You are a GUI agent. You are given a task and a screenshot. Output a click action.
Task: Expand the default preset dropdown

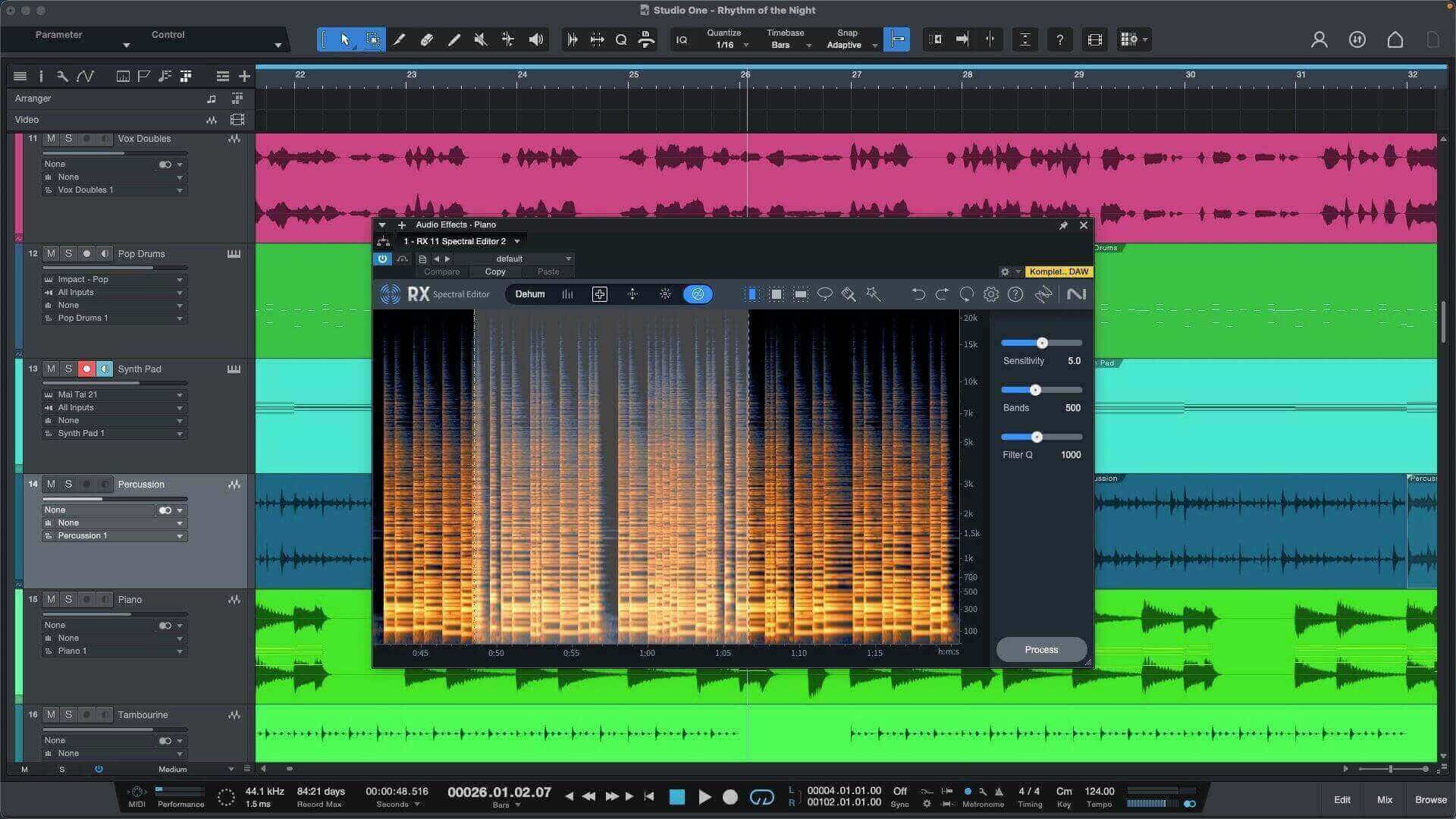513,259
